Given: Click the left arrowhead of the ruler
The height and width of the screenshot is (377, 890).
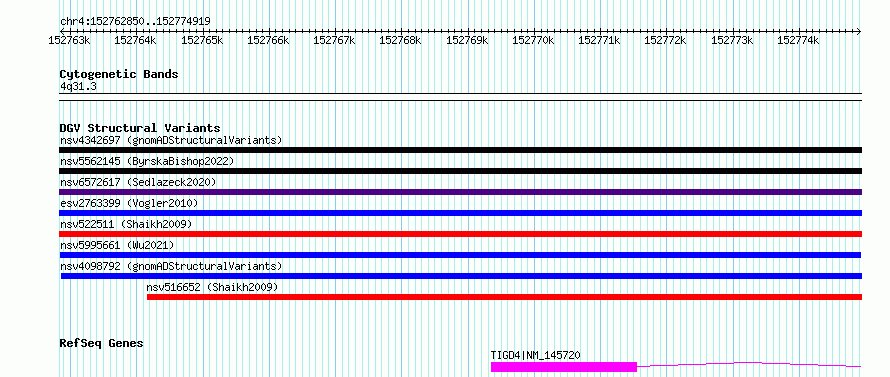Looking at the screenshot, I should 62,31.
